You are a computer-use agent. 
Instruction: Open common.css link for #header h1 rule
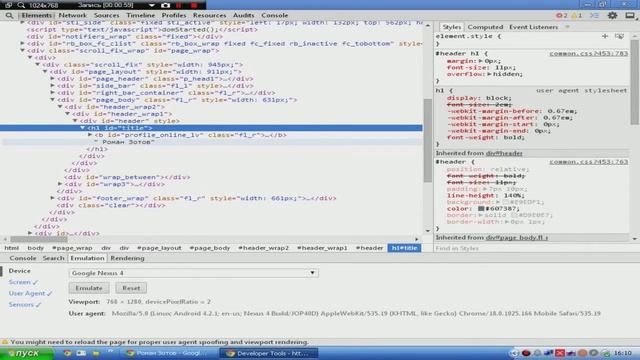tap(588, 53)
